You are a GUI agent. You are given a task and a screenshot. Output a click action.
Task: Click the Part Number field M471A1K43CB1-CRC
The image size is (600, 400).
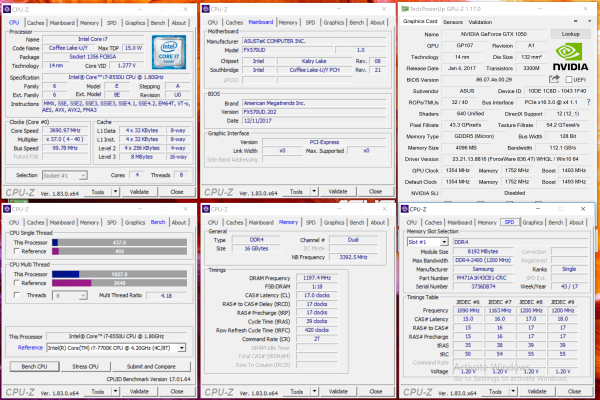tap(483, 278)
